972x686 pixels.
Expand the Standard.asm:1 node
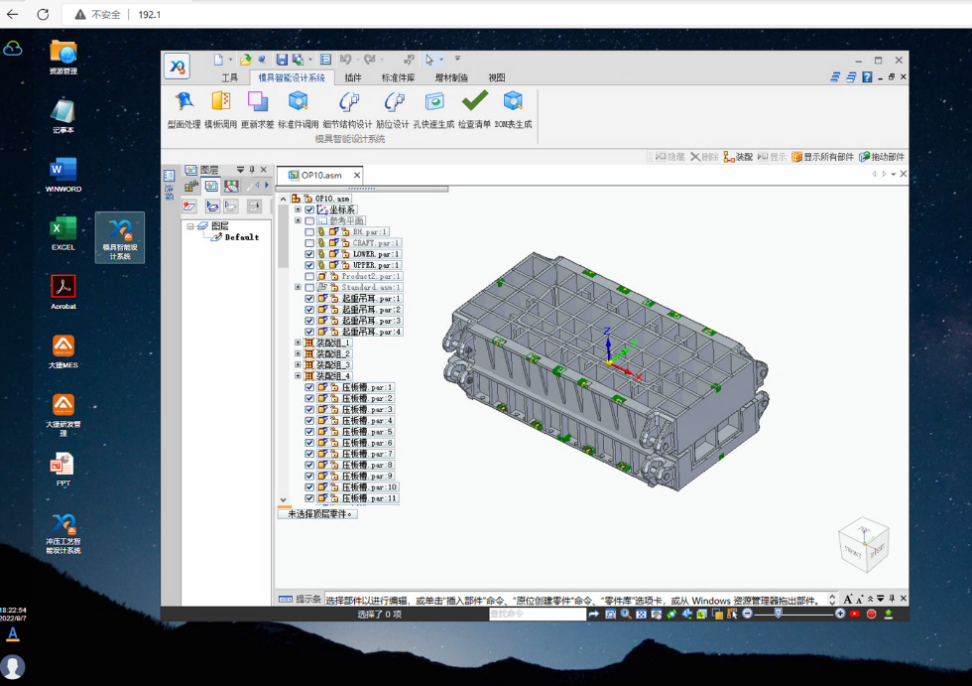tap(298, 288)
